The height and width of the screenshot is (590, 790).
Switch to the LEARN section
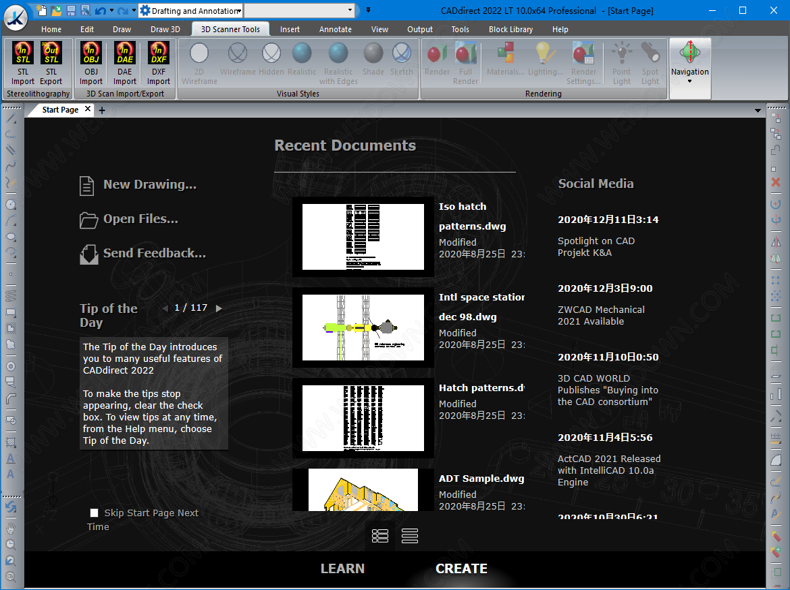(x=342, y=568)
